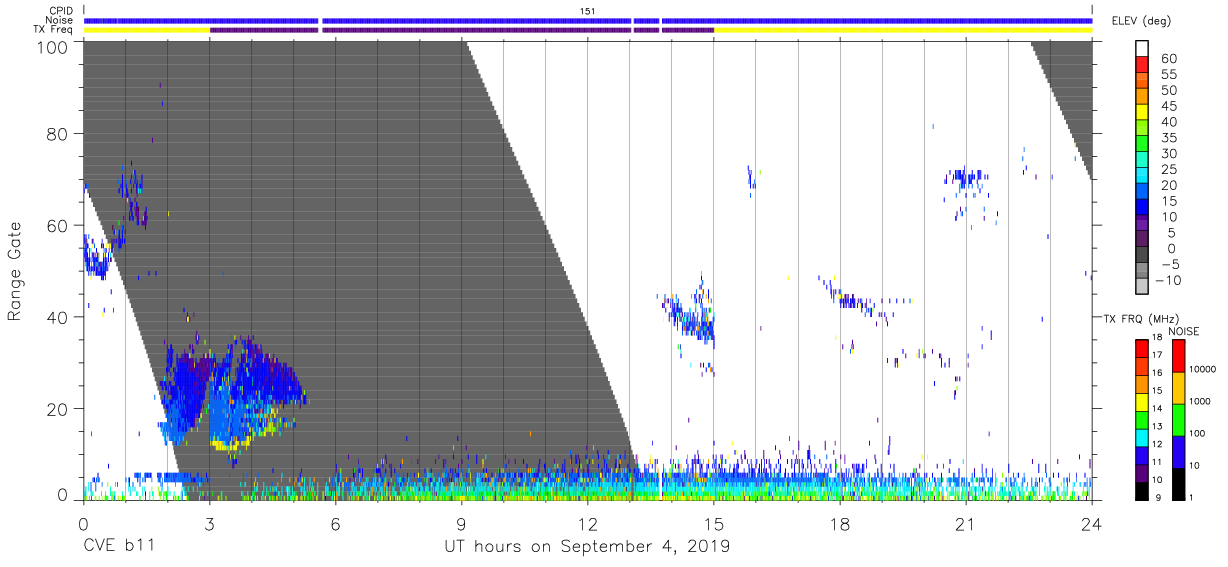Click the y-axis tick label '100'
Image resolution: width=1228 pixels, height=567 pixels.
point(51,46)
